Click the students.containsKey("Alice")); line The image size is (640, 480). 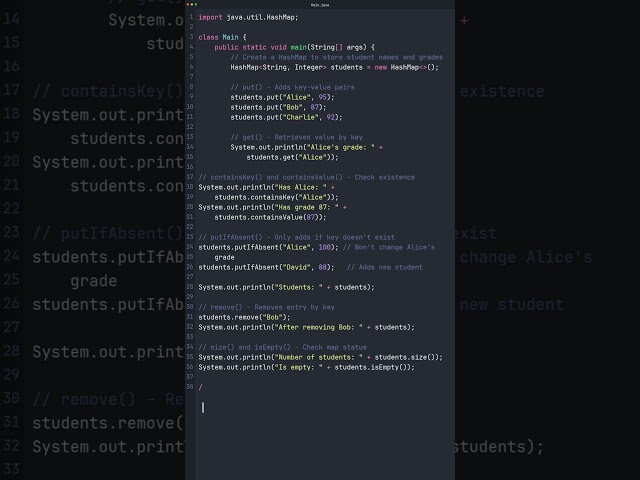tap(276, 197)
